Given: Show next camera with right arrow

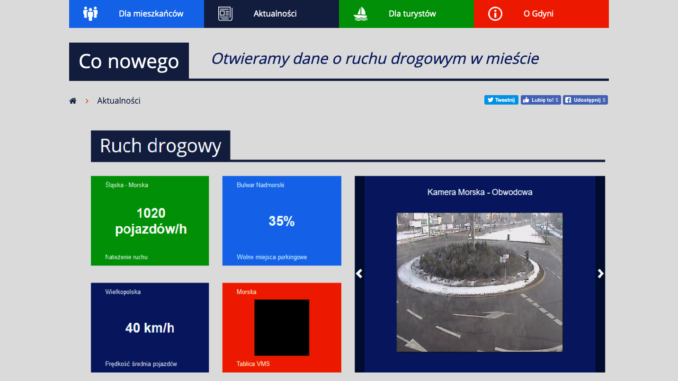Looking at the screenshot, I should click(x=600, y=273).
